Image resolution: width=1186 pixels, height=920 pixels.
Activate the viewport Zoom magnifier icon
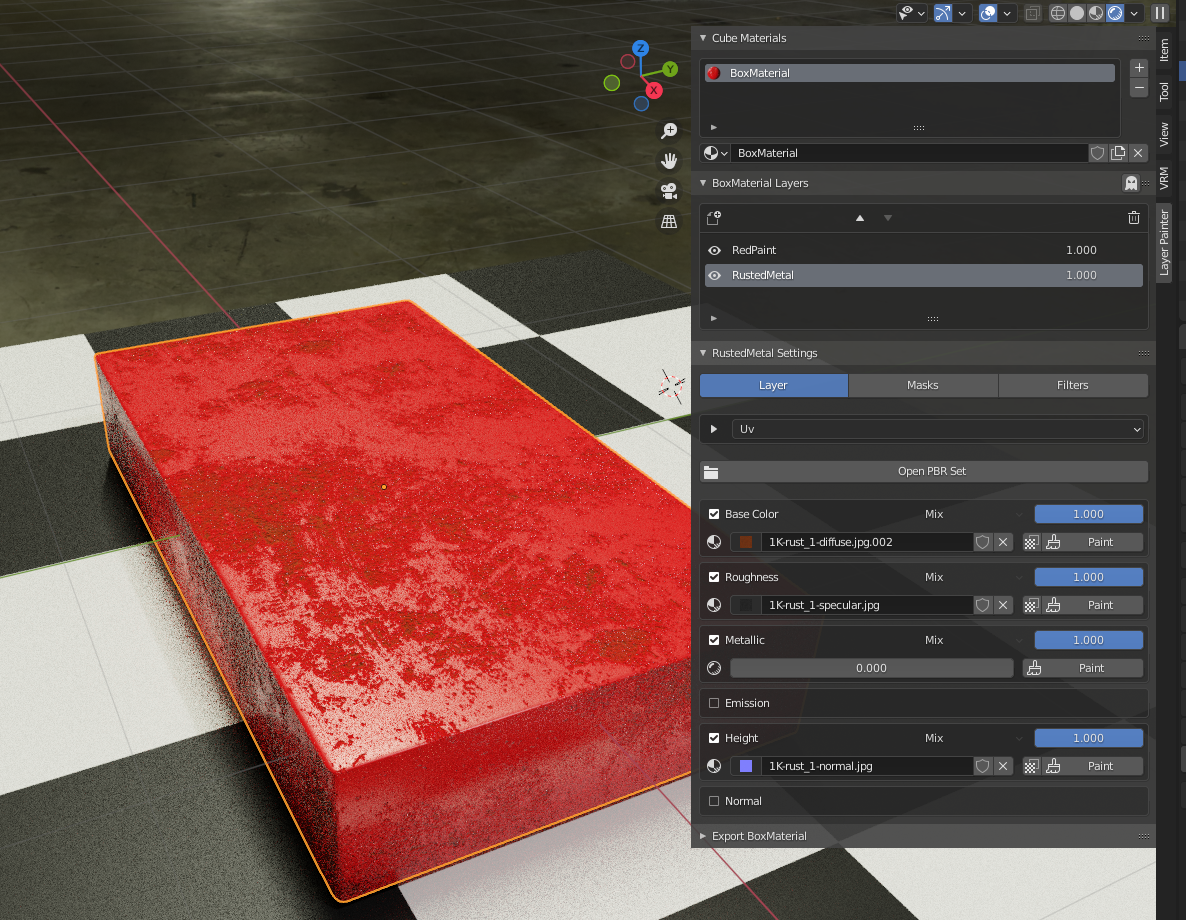(669, 130)
